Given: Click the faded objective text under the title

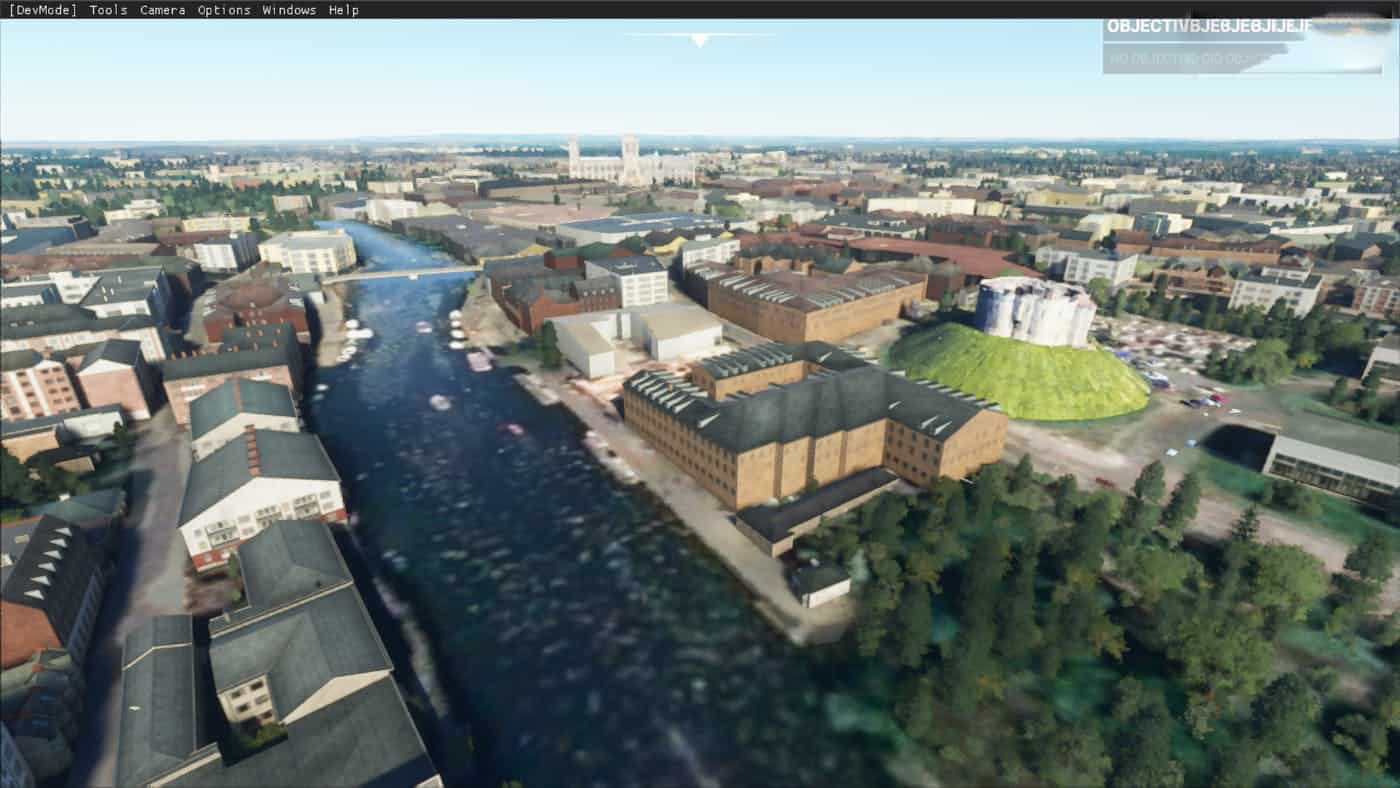Looking at the screenshot, I should pos(1190,59).
